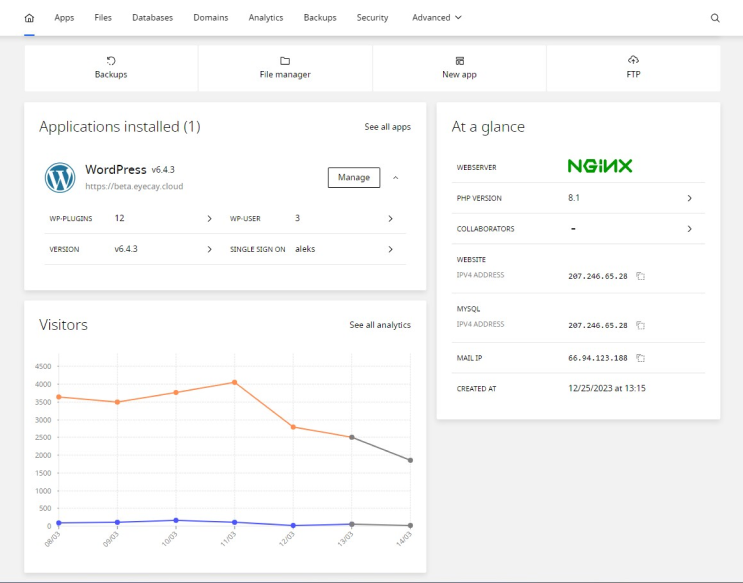This screenshot has width=743, height=583.
Task: Open https://beta.eyecay.cloud site link
Action: pyautogui.click(x=134, y=186)
